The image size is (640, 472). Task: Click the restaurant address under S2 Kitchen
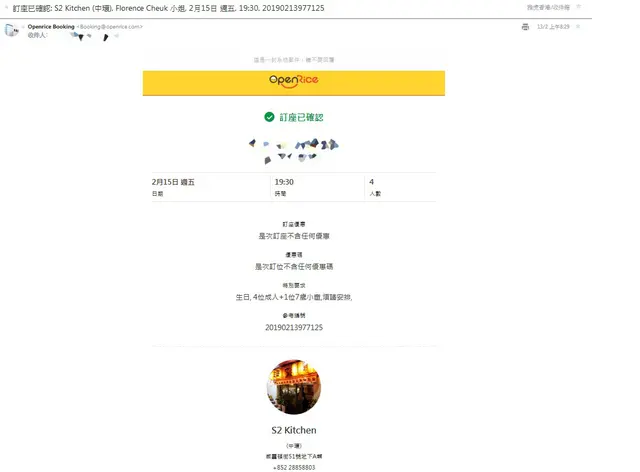[293, 456]
